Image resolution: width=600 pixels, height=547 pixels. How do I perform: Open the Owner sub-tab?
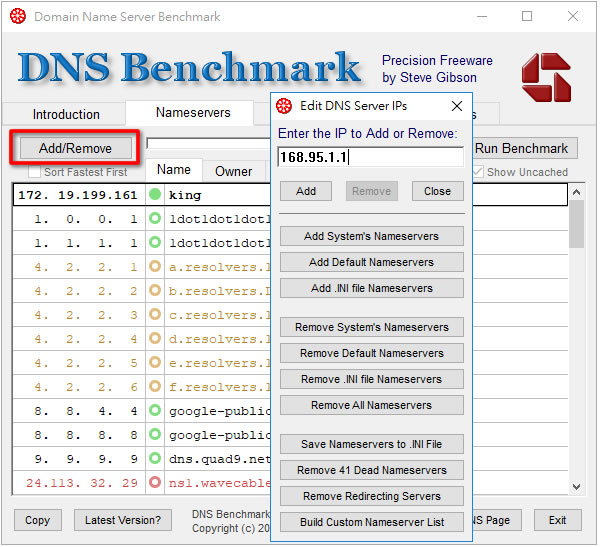click(233, 171)
